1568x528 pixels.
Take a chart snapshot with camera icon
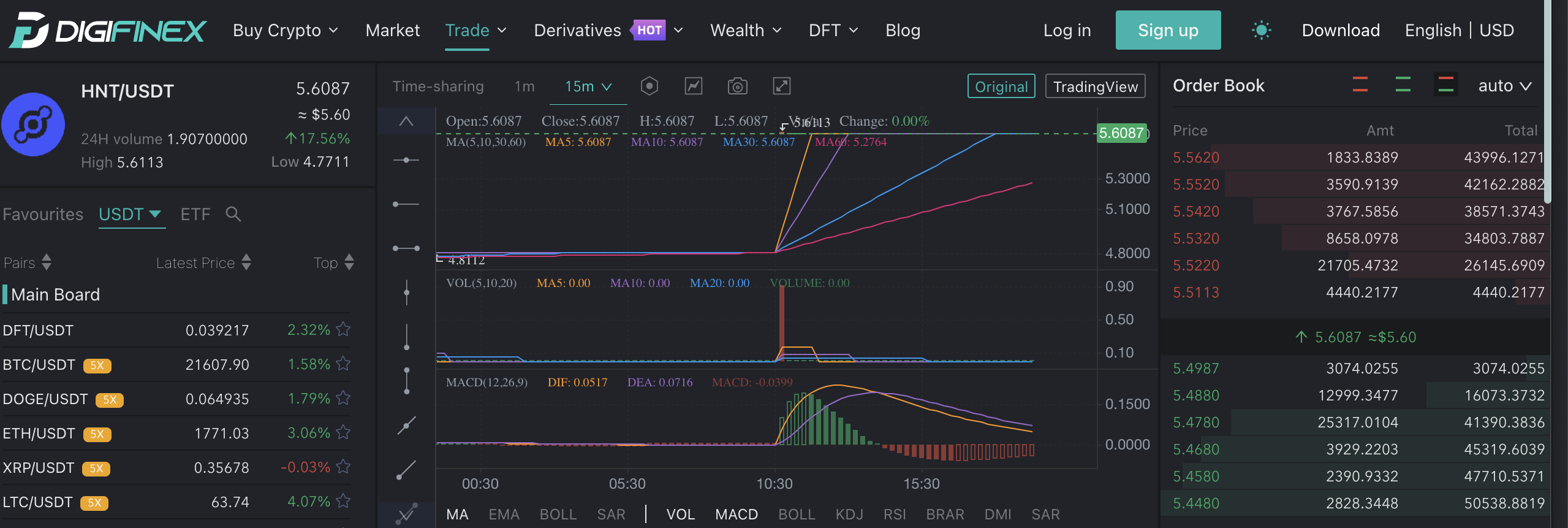(x=737, y=86)
